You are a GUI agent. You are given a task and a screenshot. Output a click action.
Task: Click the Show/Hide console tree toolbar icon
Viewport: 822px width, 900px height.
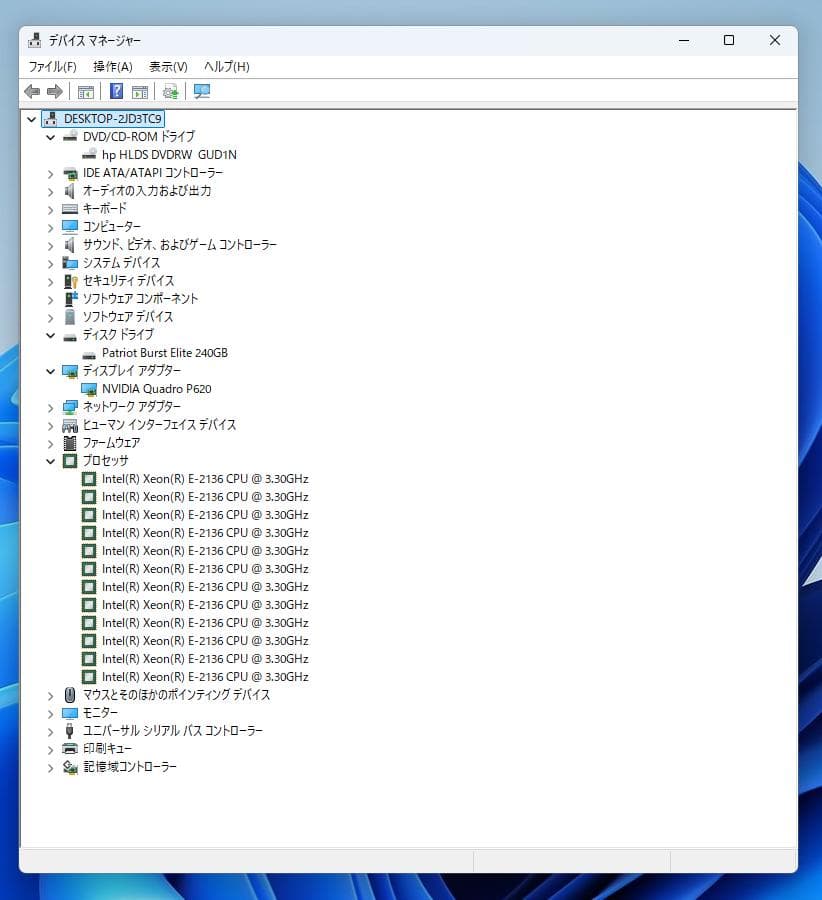pos(85,91)
